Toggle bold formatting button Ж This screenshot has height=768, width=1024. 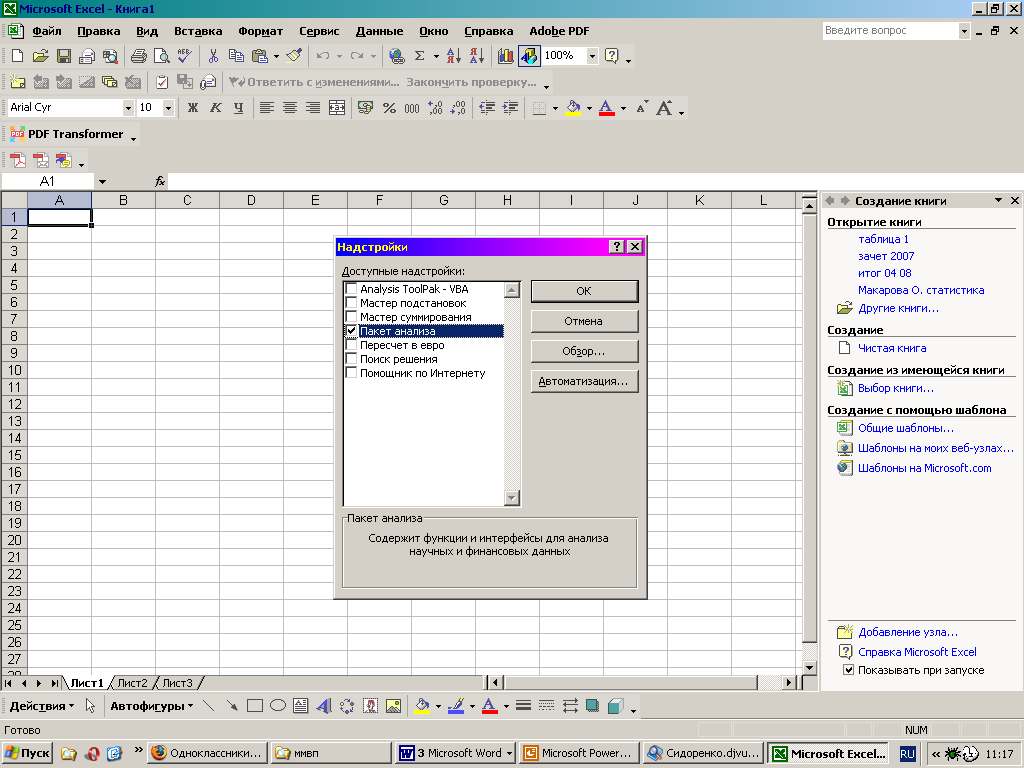click(193, 108)
